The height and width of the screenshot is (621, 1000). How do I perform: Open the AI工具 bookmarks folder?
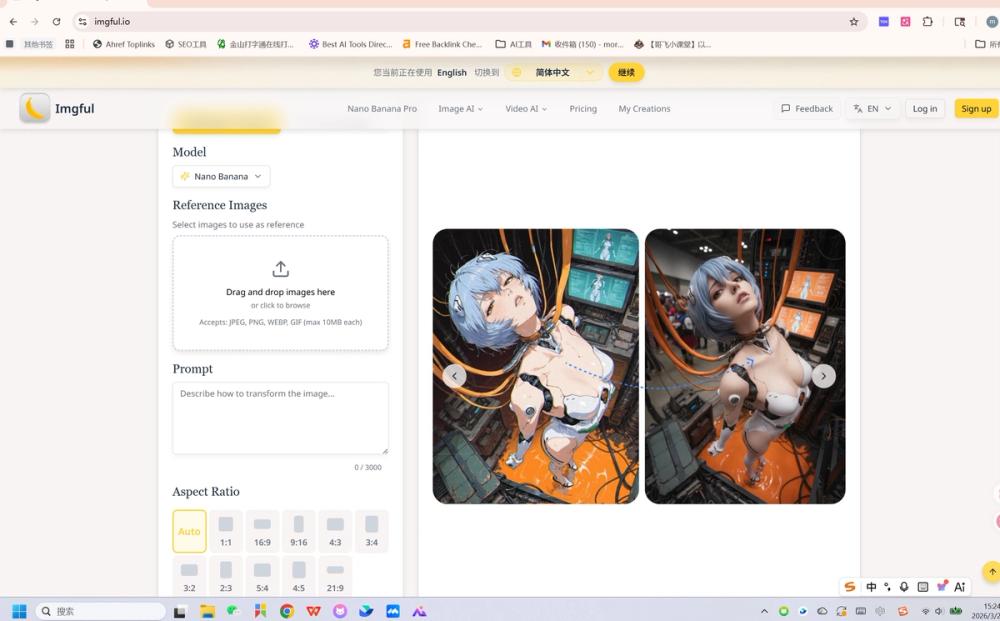(x=513, y=44)
